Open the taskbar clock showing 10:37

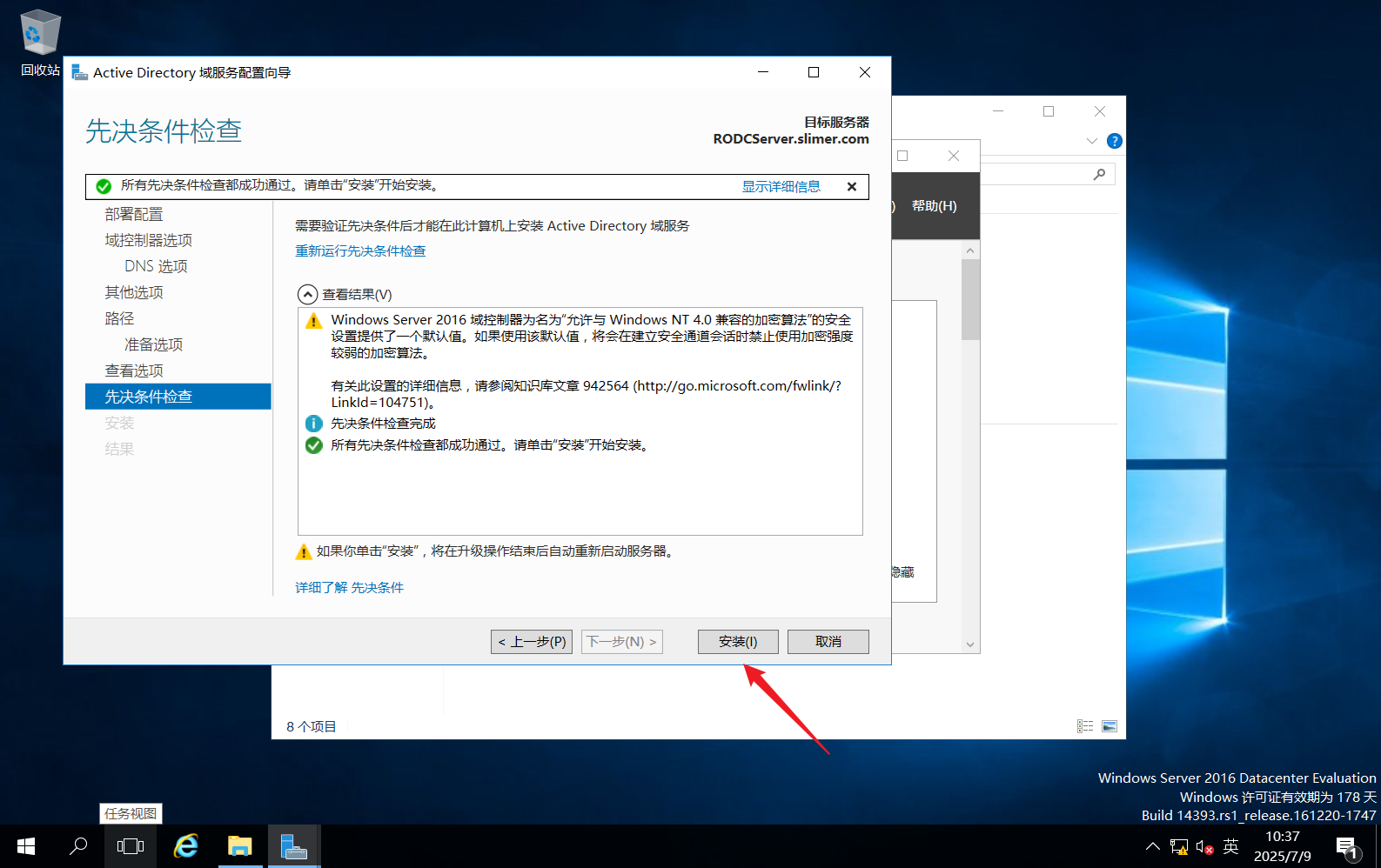[1283, 846]
